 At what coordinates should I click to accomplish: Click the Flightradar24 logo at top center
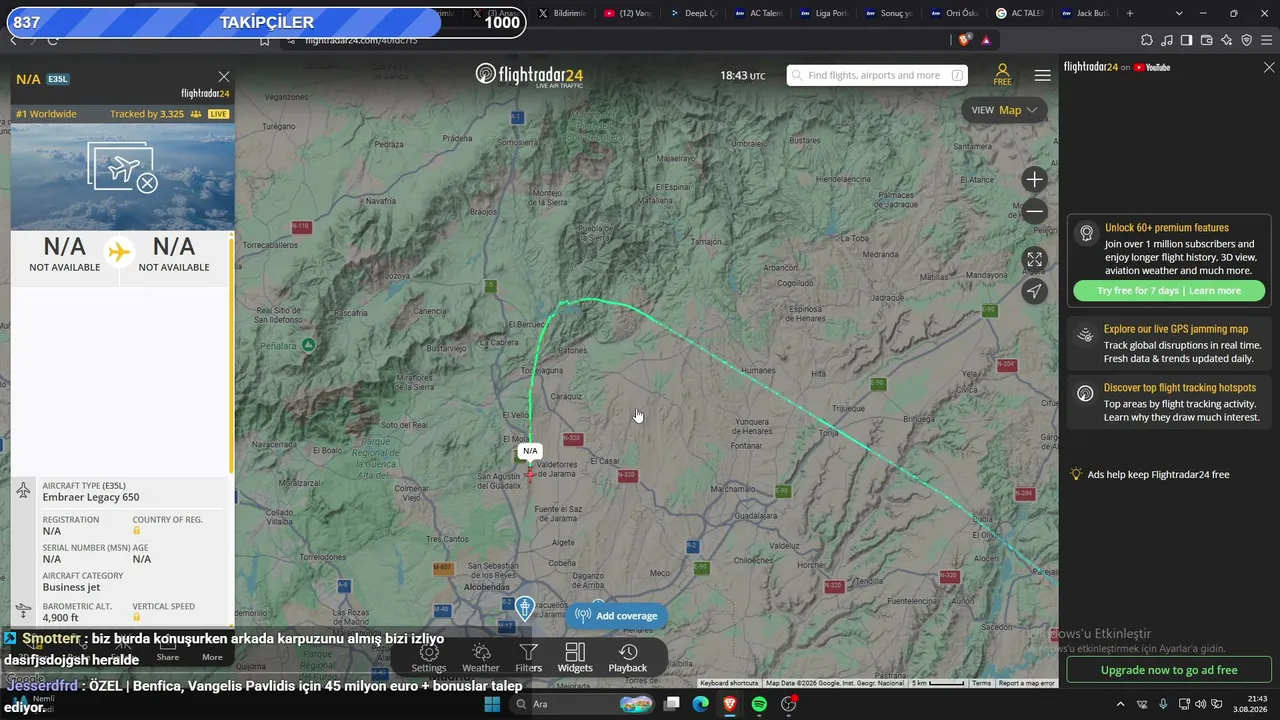click(x=529, y=75)
